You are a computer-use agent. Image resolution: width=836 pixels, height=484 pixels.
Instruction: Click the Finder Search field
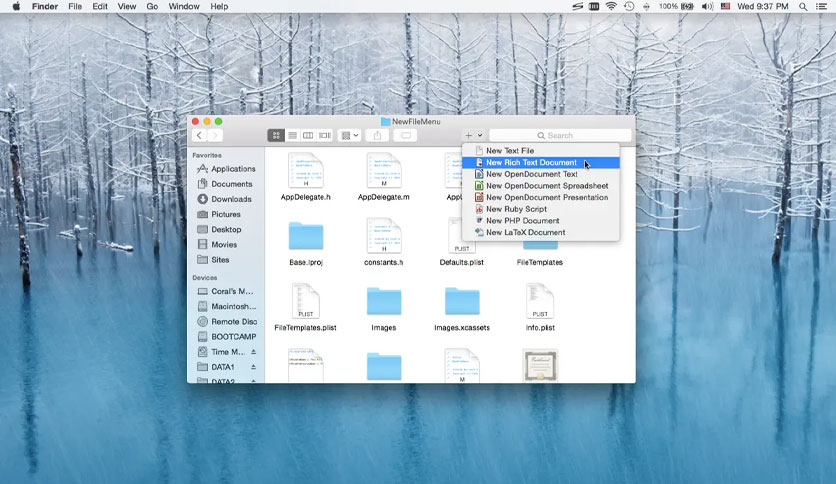(x=560, y=135)
